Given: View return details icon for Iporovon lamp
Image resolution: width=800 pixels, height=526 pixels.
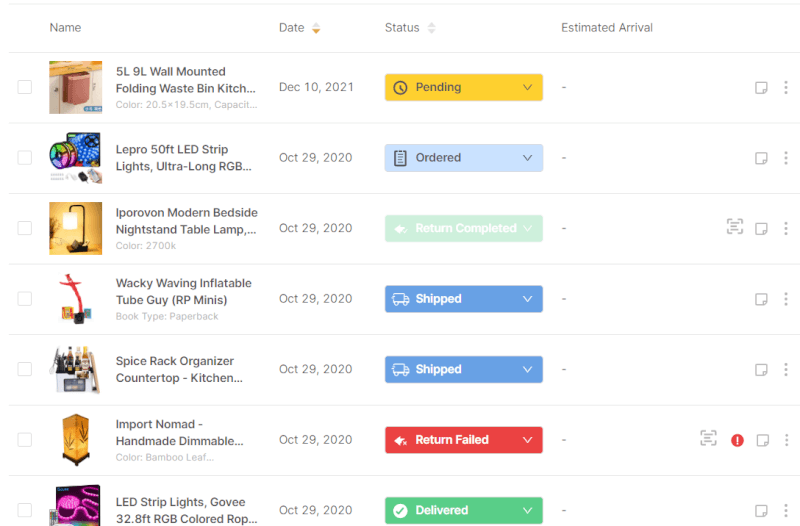Looking at the screenshot, I should (735, 227).
